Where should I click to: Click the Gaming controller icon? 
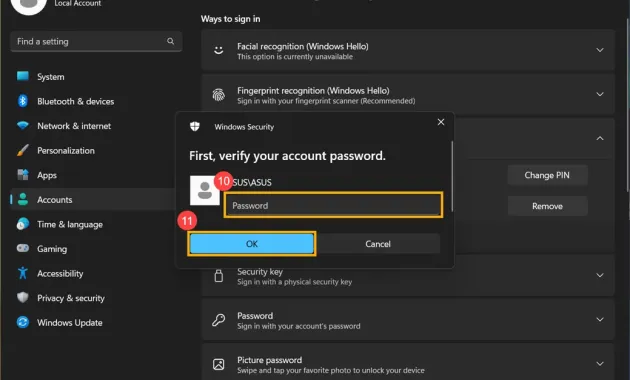click(x=23, y=248)
